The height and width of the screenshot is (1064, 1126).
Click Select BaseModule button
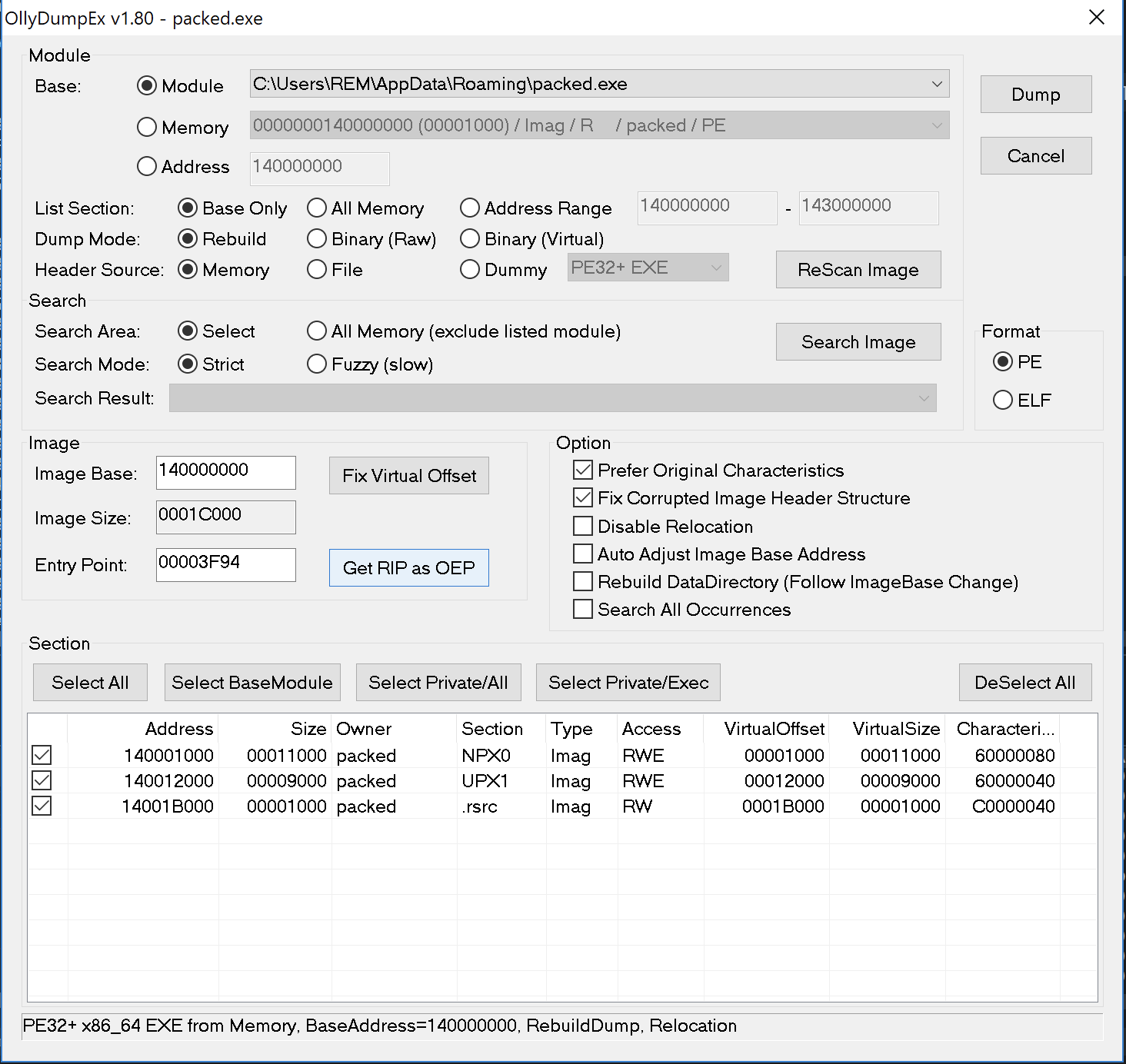pyautogui.click(x=252, y=682)
